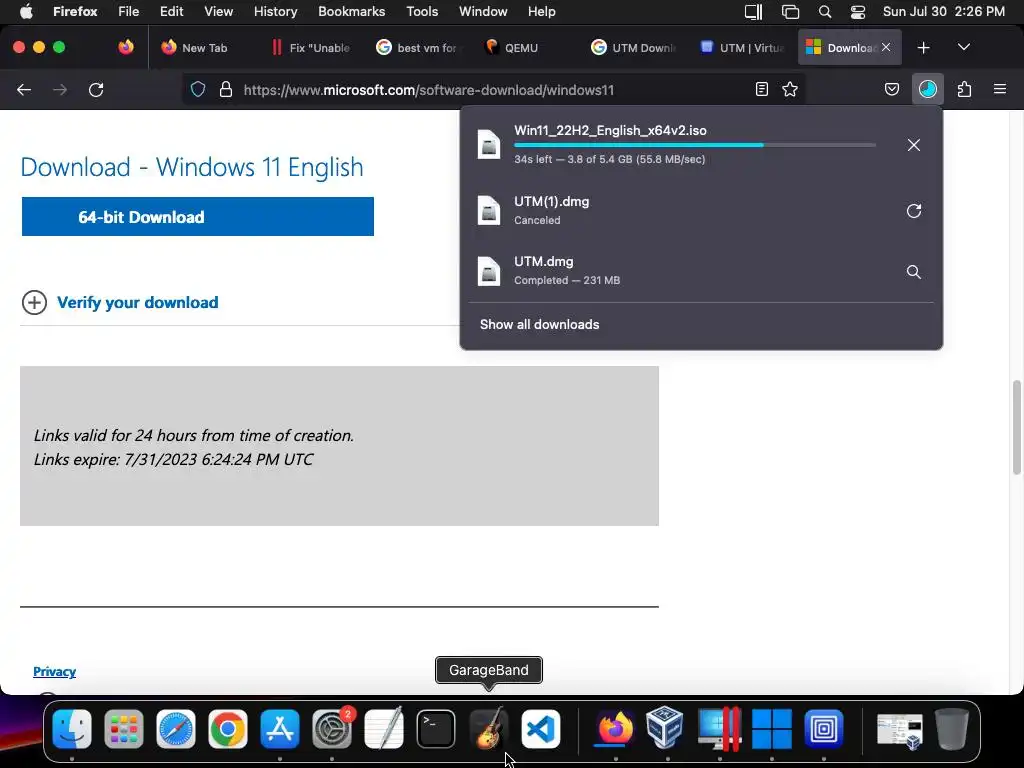
Task: Click Firefox icon in the Dock
Action: pos(615,728)
